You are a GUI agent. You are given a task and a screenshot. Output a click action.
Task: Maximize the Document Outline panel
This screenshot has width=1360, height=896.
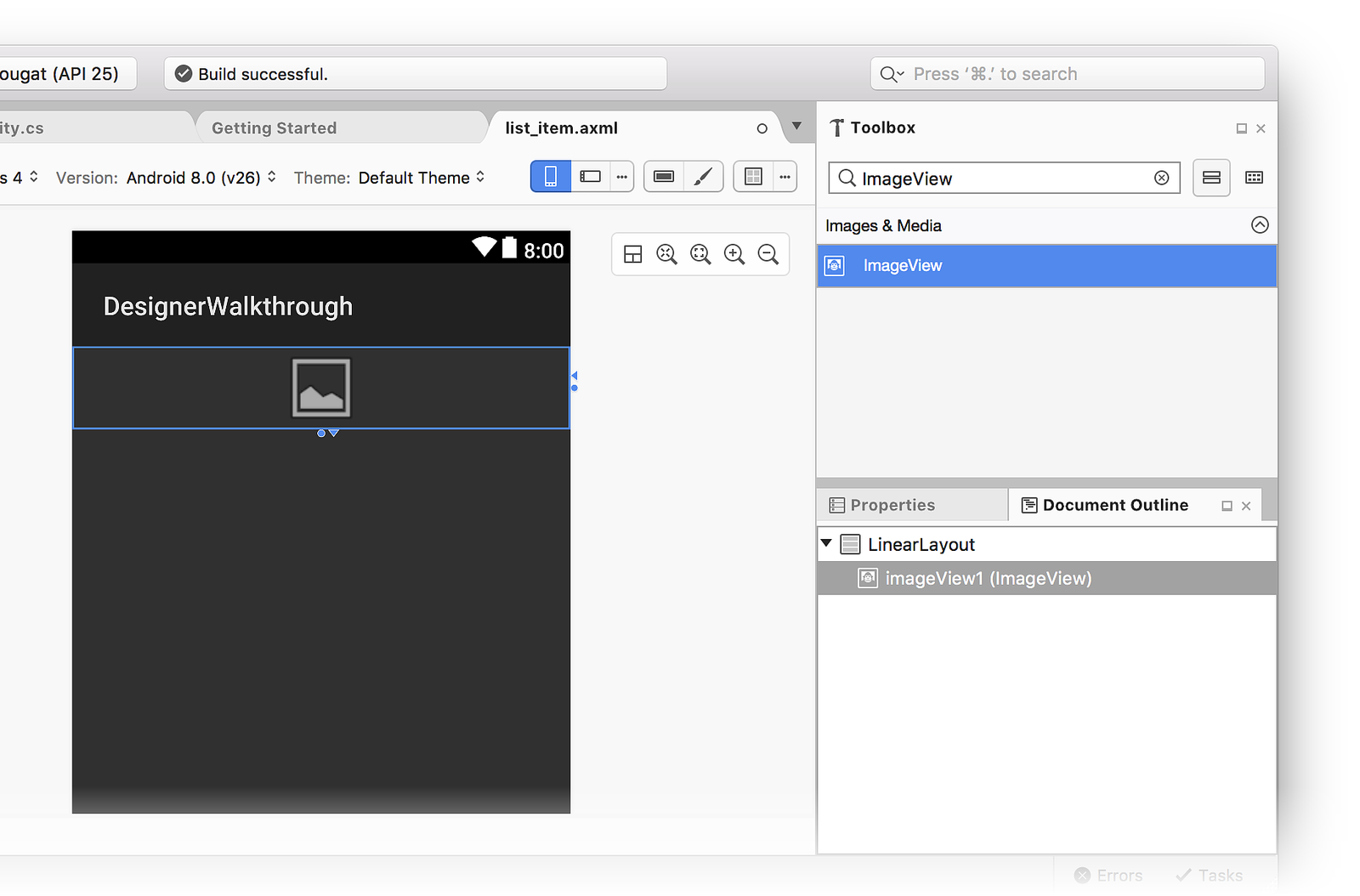(1227, 506)
